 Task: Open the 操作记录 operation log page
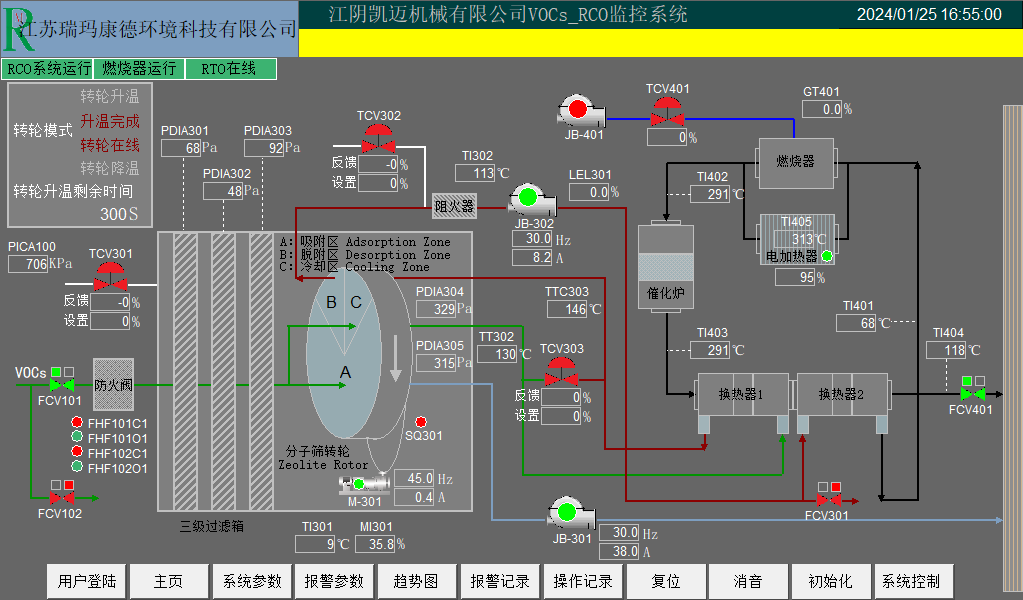[583, 581]
